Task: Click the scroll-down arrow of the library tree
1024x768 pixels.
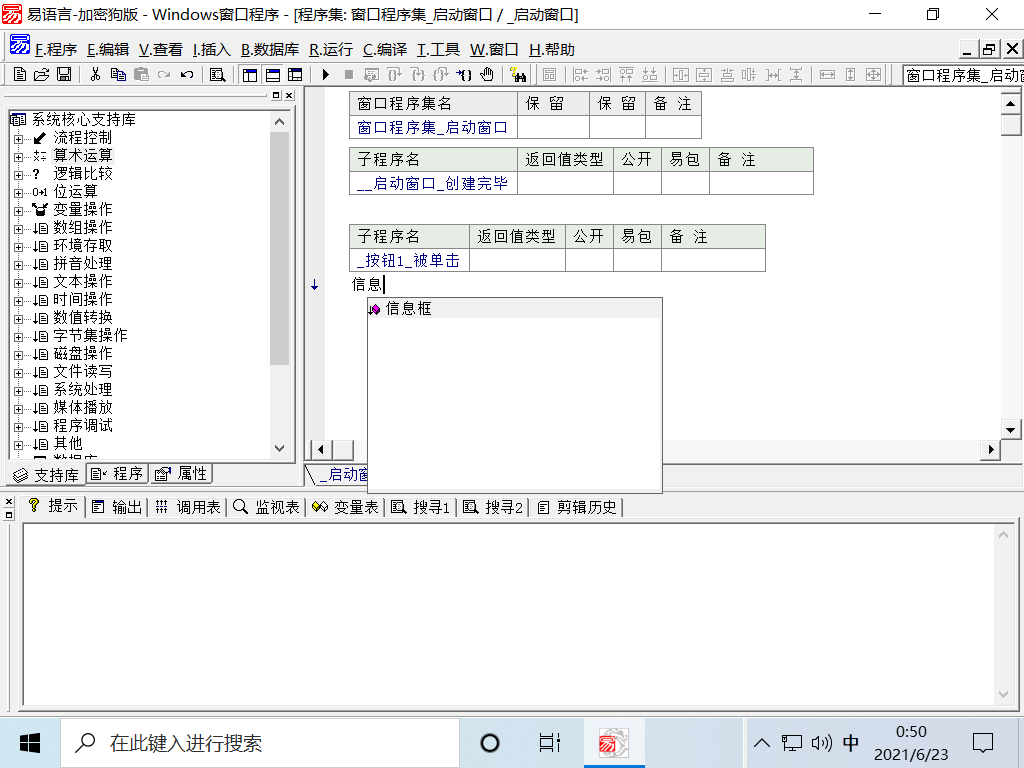Action: 280,448
